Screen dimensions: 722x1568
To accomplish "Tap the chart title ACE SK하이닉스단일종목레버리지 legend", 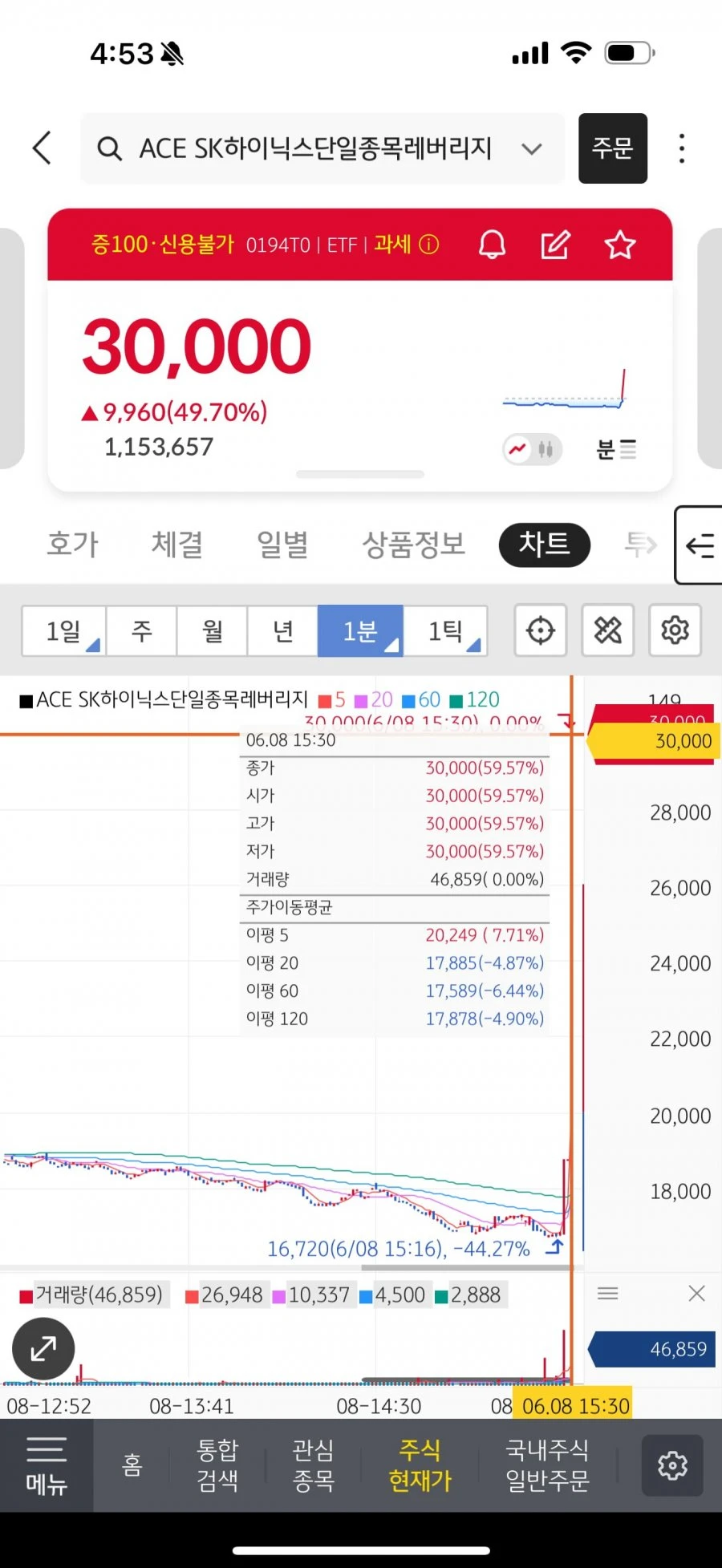I will 164,699.
